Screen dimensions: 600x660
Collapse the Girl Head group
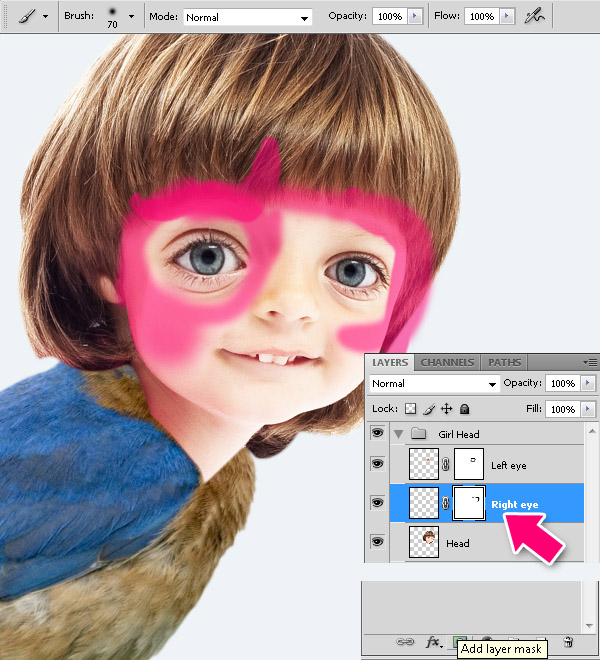click(x=400, y=434)
